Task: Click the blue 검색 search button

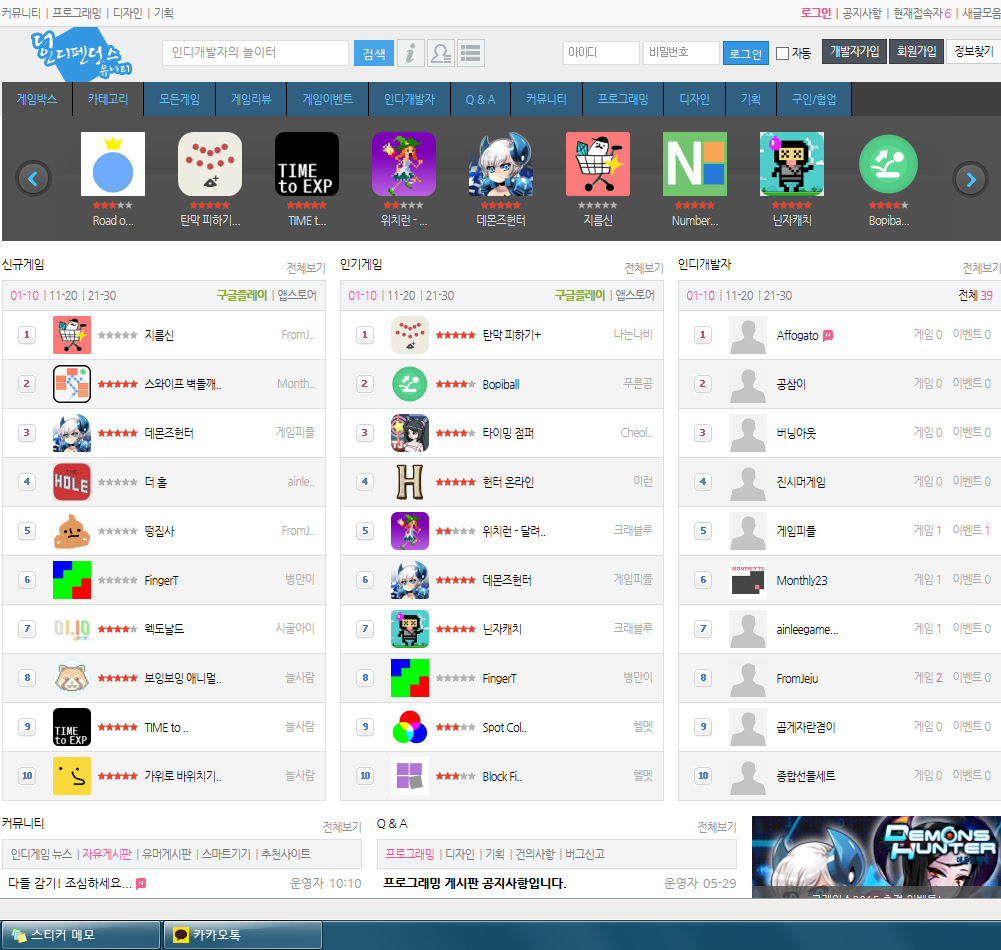Action: [373, 53]
